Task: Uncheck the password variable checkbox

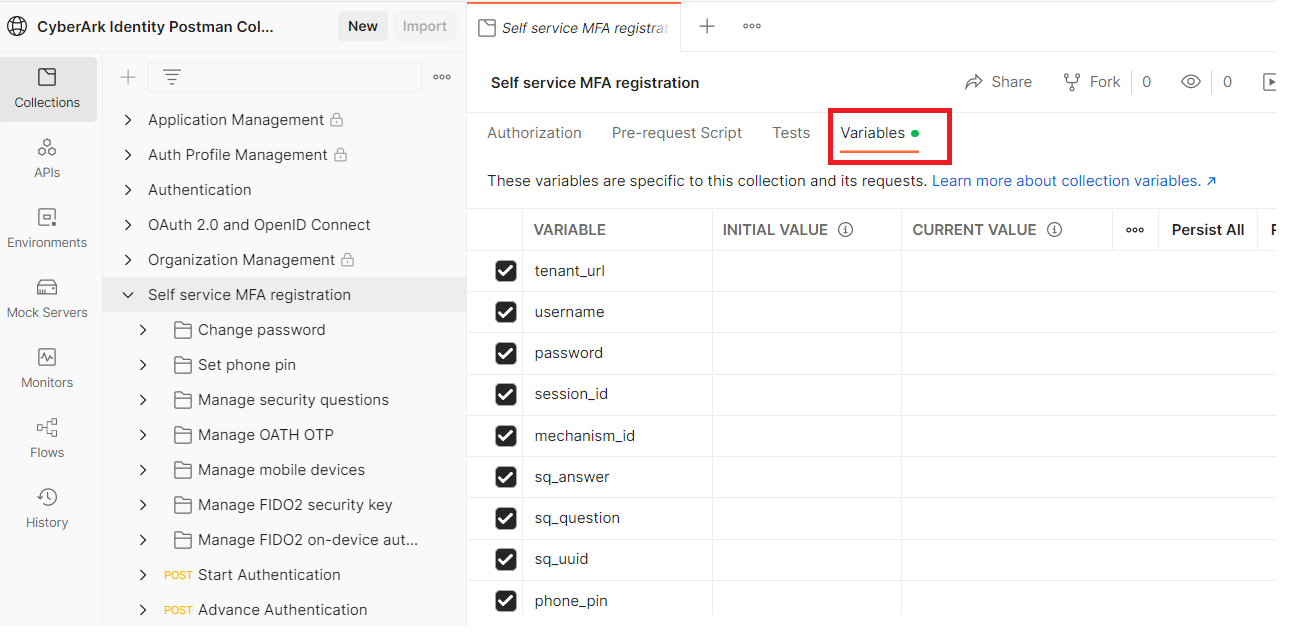Action: click(x=506, y=353)
